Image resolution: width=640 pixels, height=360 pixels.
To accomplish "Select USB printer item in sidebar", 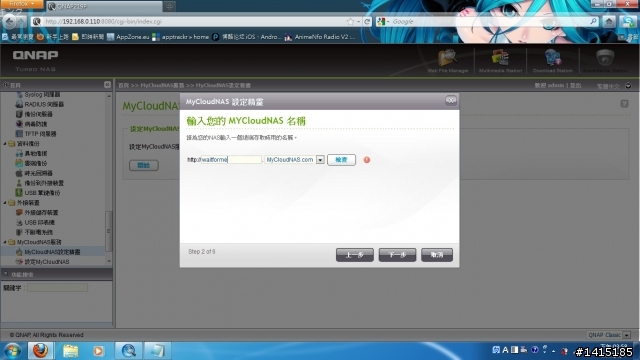I will pos(35,222).
